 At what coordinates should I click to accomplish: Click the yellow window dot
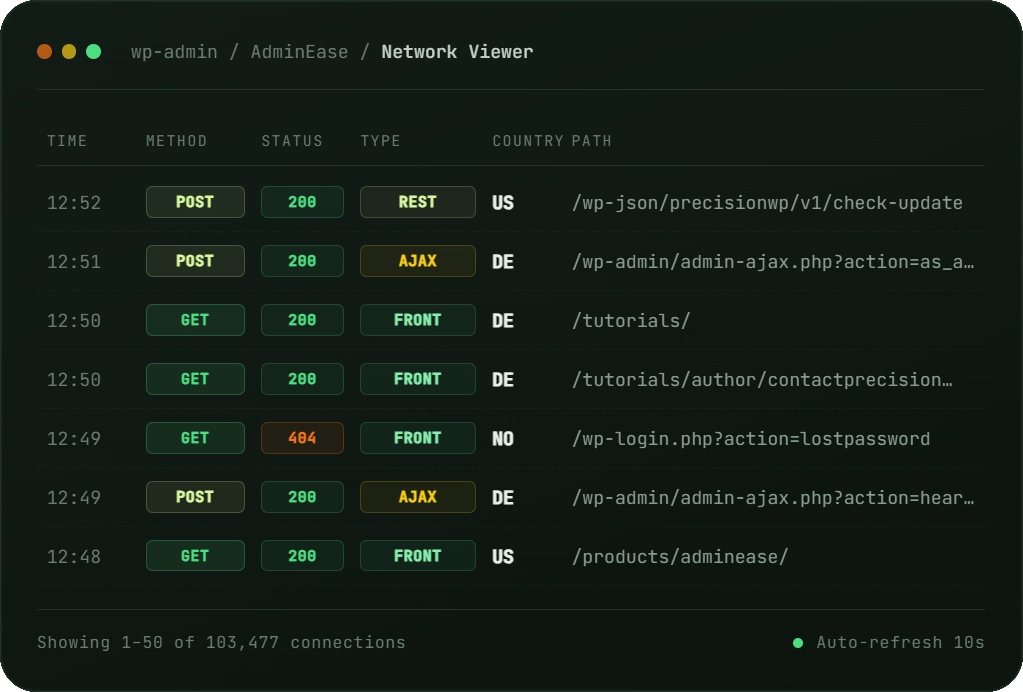point(69,52)
